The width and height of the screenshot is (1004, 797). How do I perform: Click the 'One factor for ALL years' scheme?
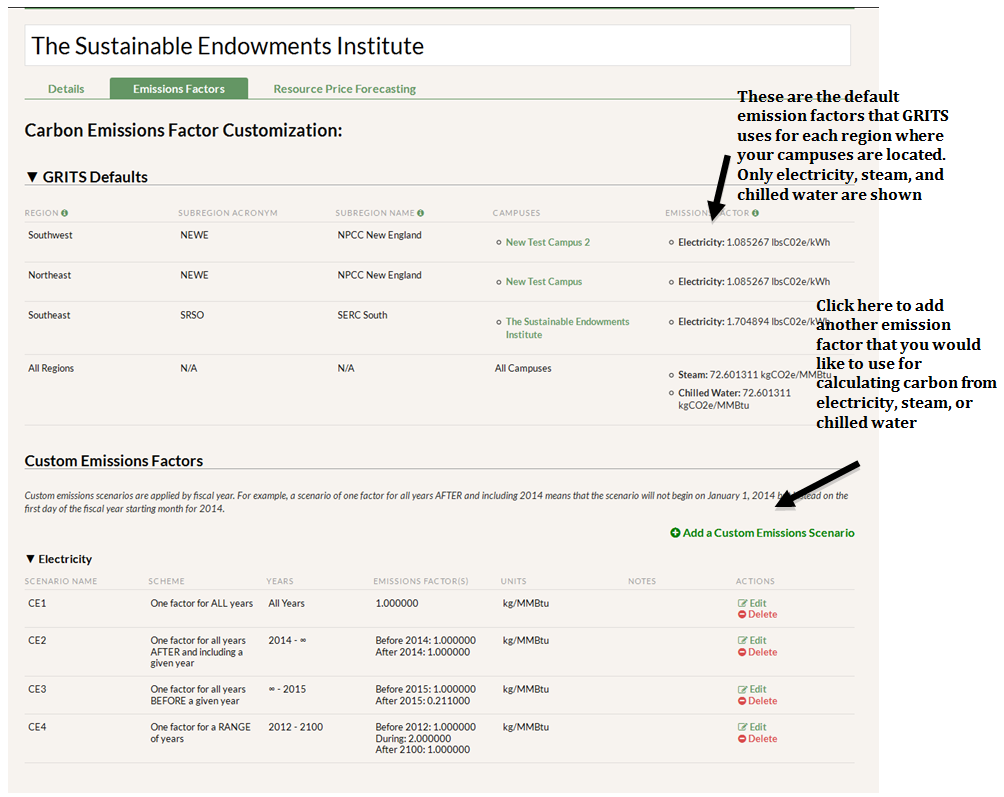click(202, 603)
